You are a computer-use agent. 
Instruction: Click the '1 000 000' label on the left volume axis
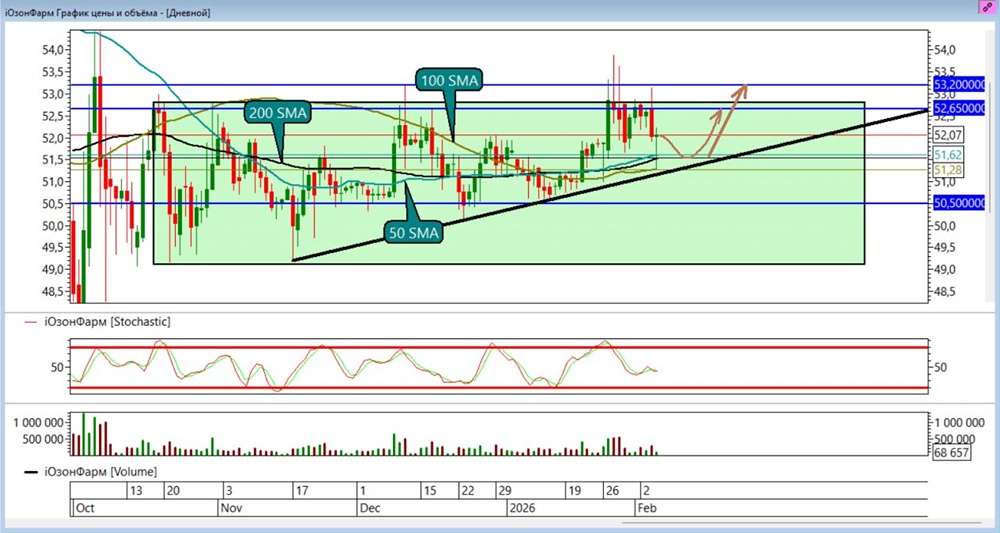39,422
